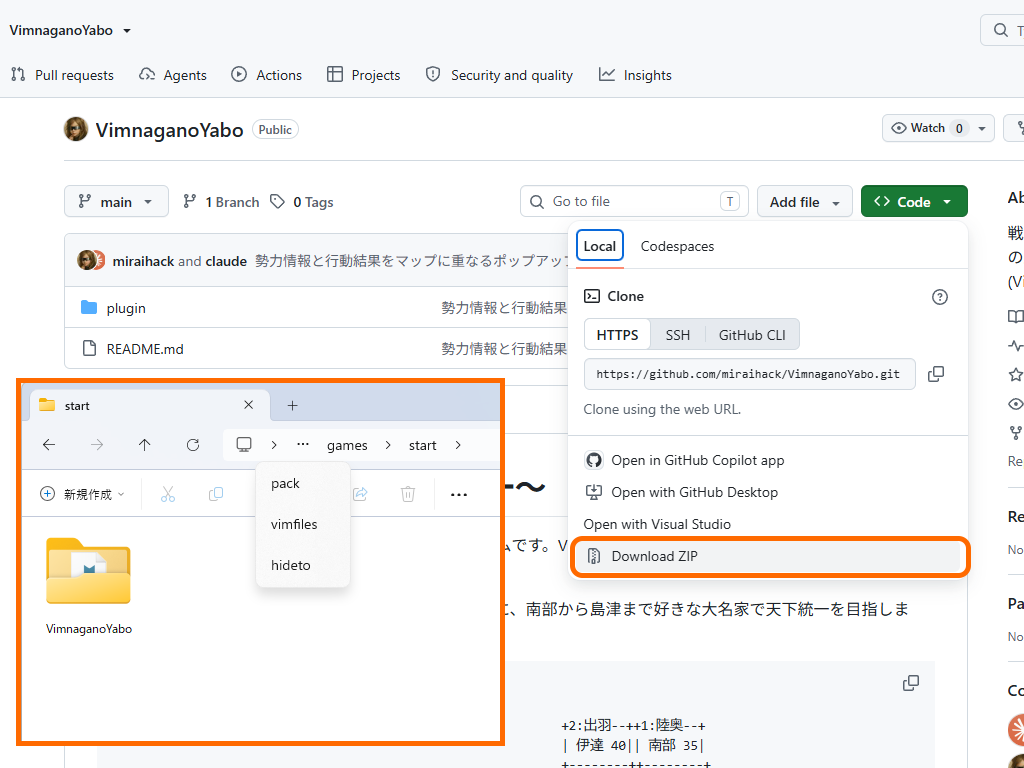
Task: Open the Insights tab
Action: coord(635,75)
